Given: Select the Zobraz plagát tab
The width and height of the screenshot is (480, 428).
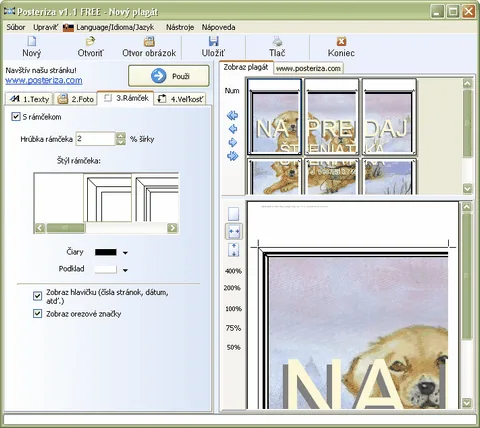Looking at the screenshot, I should coord(246,67).
